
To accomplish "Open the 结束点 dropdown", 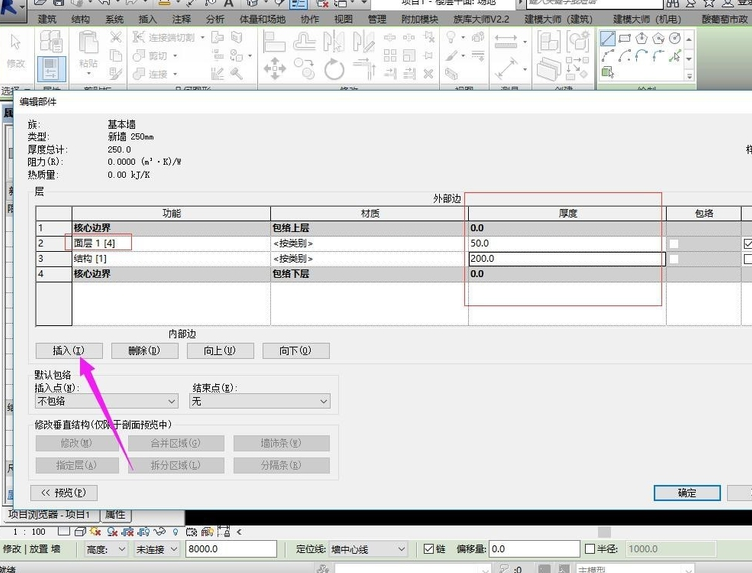I will pos(259,401).
